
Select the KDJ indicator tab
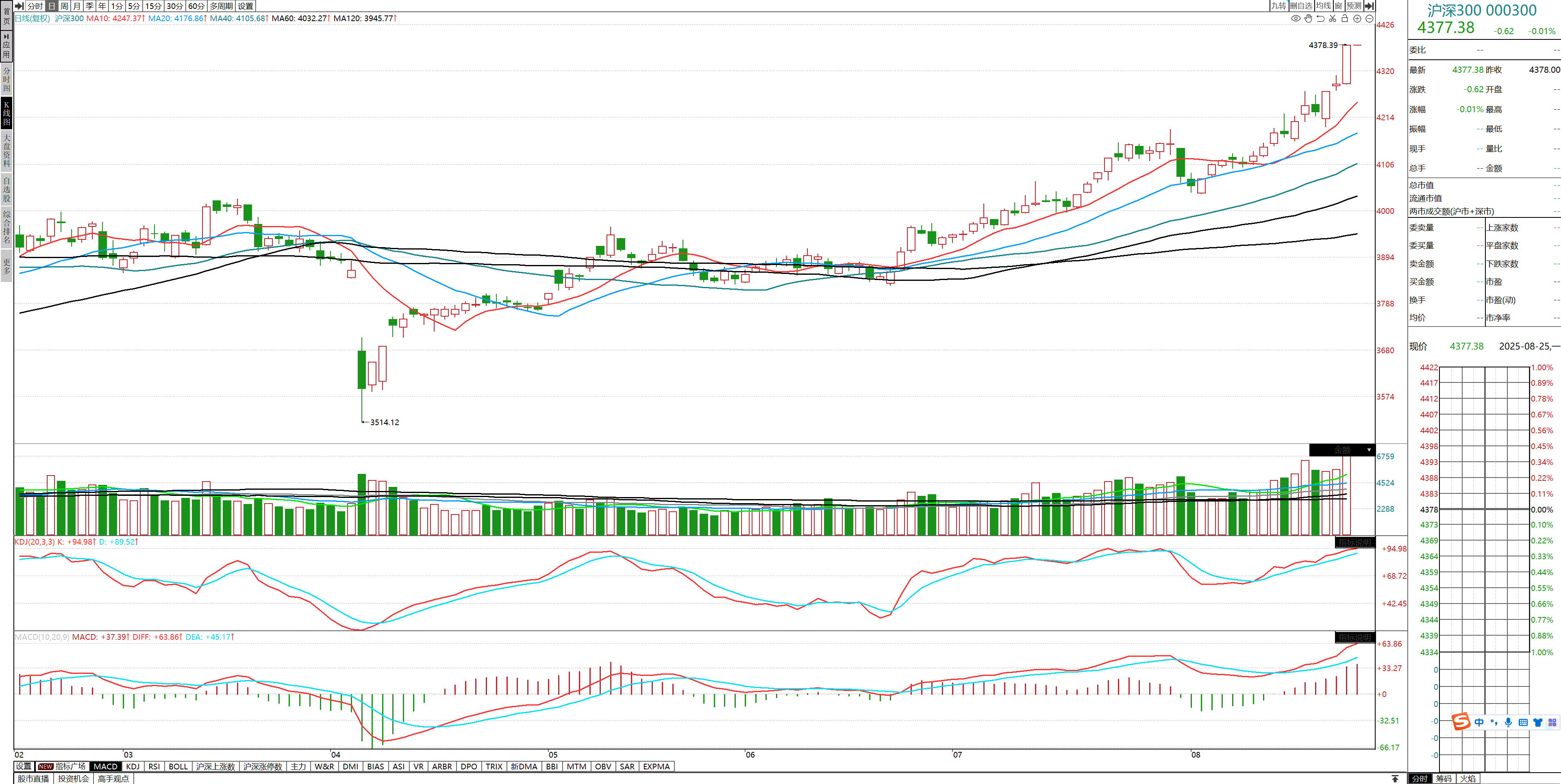[133, 767]
